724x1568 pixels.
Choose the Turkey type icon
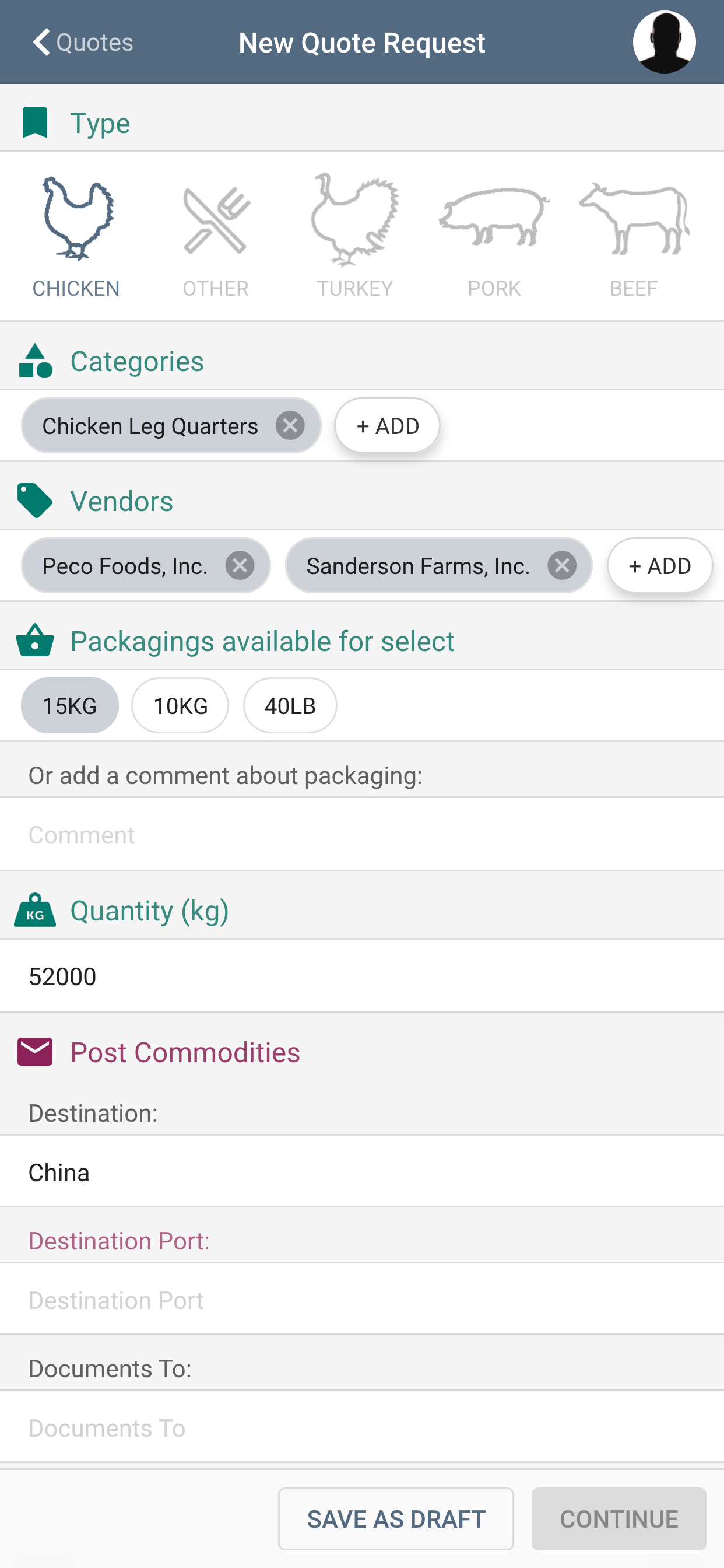click(x=354, y=219)
